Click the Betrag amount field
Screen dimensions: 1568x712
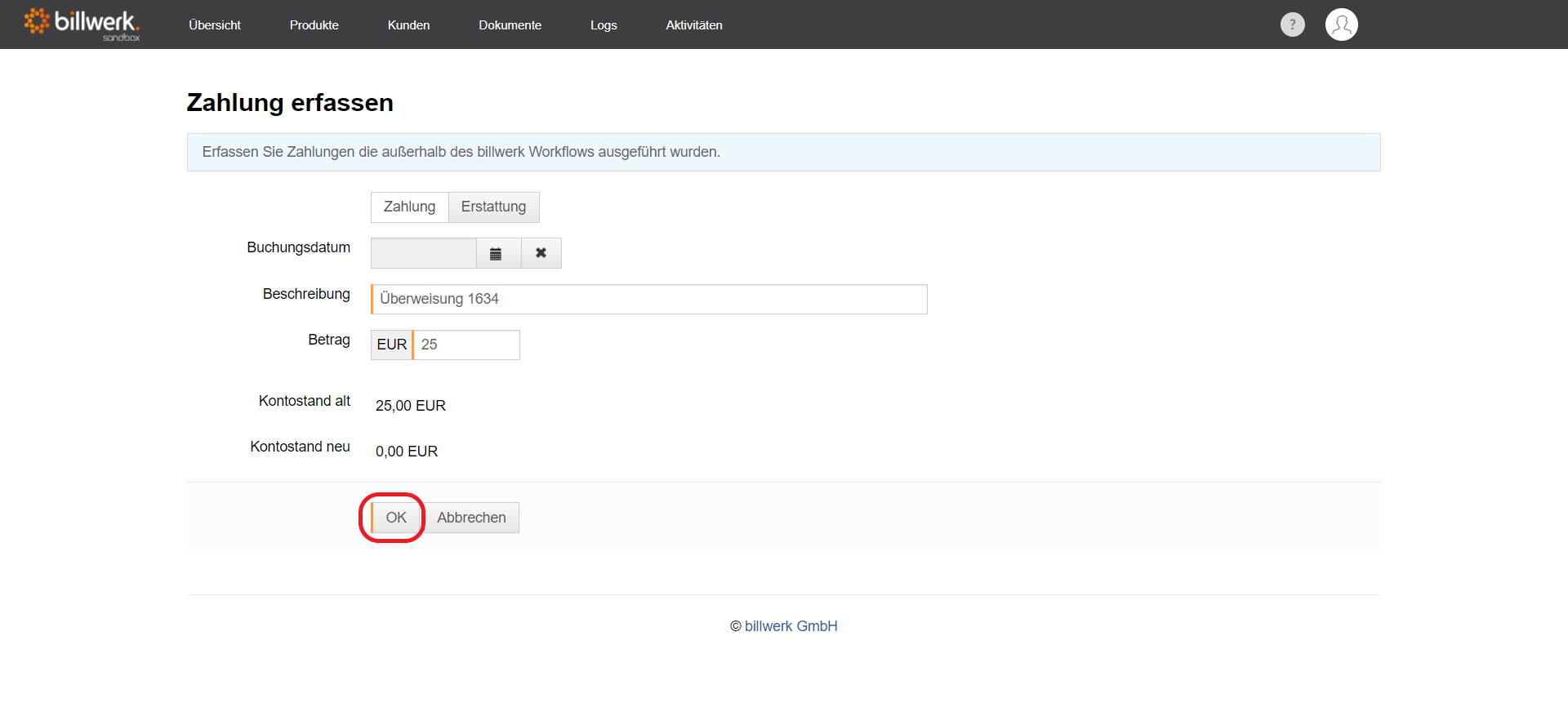tap(466, 345)
